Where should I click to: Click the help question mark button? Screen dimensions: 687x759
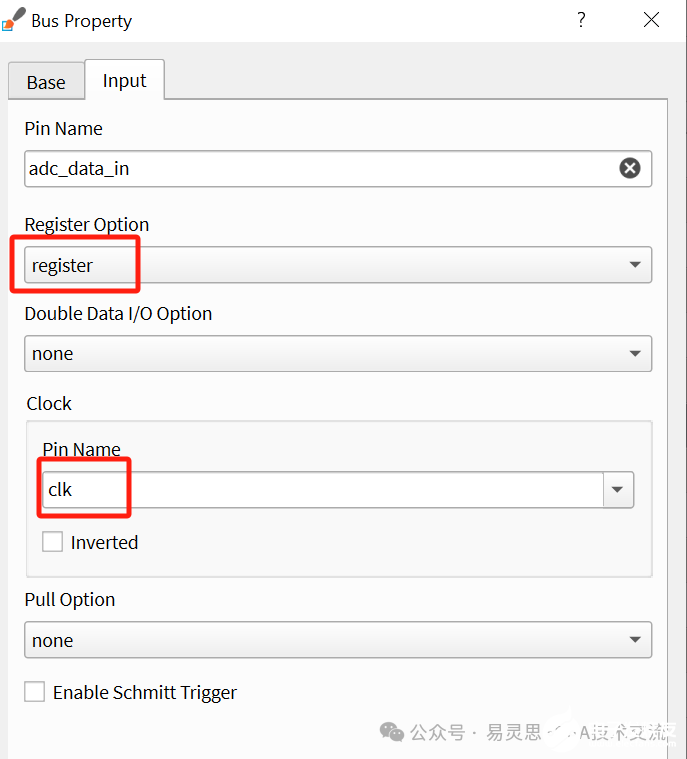coord(581,20)
